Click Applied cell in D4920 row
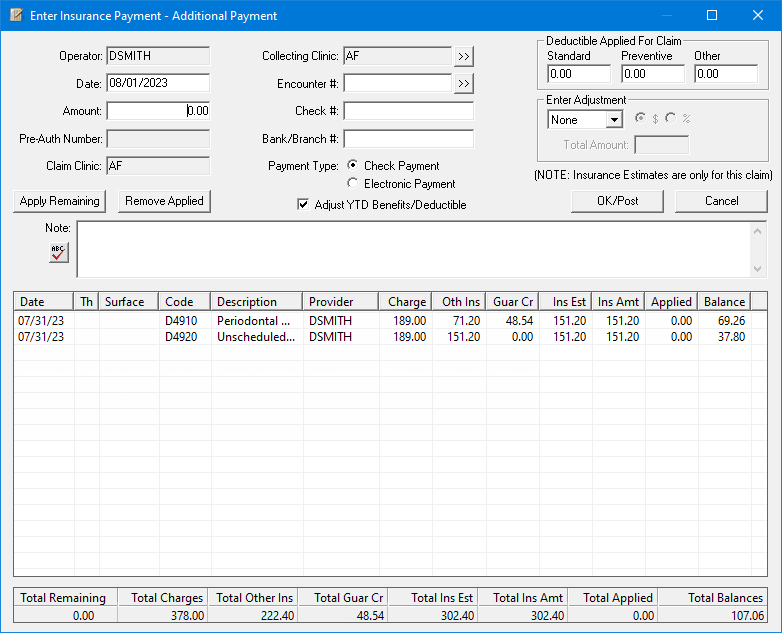Image resolution: width=782 pixels, height=633 pixels. point(671,337)
